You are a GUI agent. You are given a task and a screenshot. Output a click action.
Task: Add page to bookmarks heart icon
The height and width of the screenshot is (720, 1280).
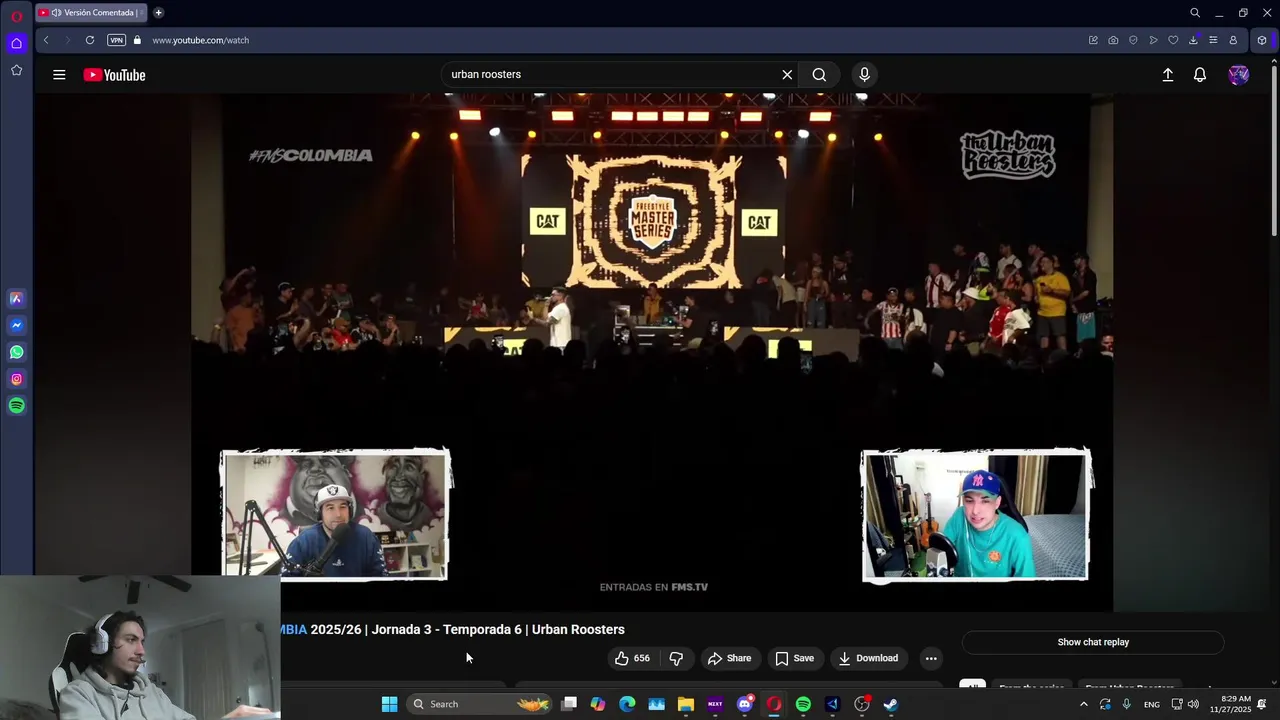coord(1173,40)
